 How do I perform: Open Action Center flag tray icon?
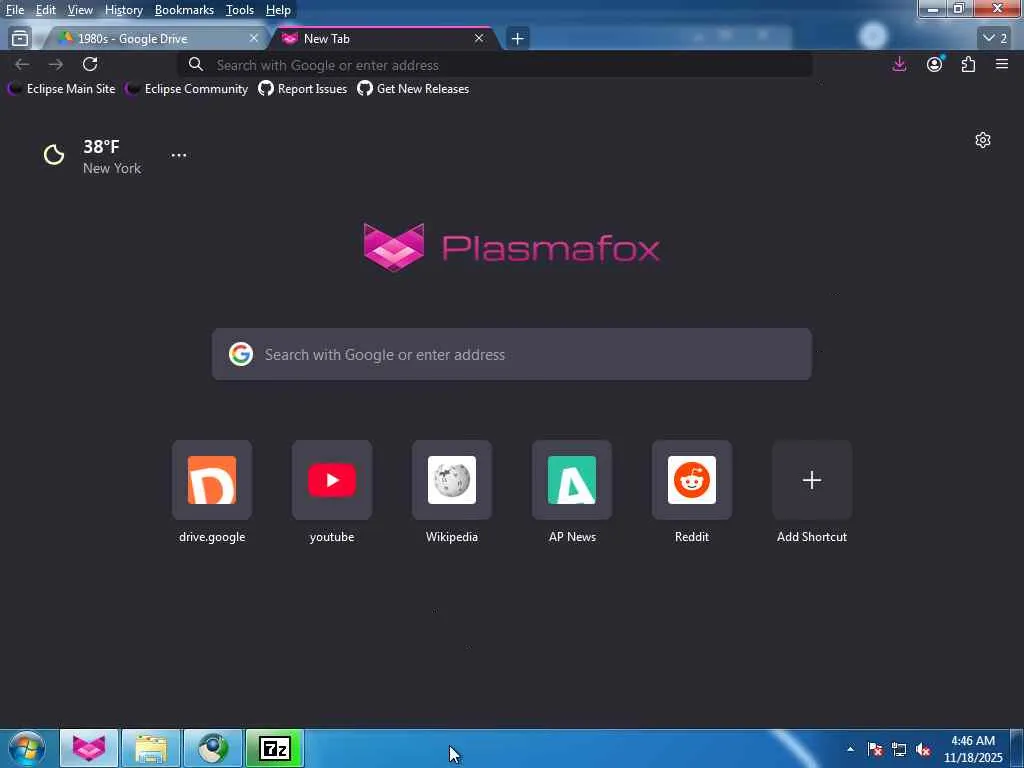click(875, 749)
